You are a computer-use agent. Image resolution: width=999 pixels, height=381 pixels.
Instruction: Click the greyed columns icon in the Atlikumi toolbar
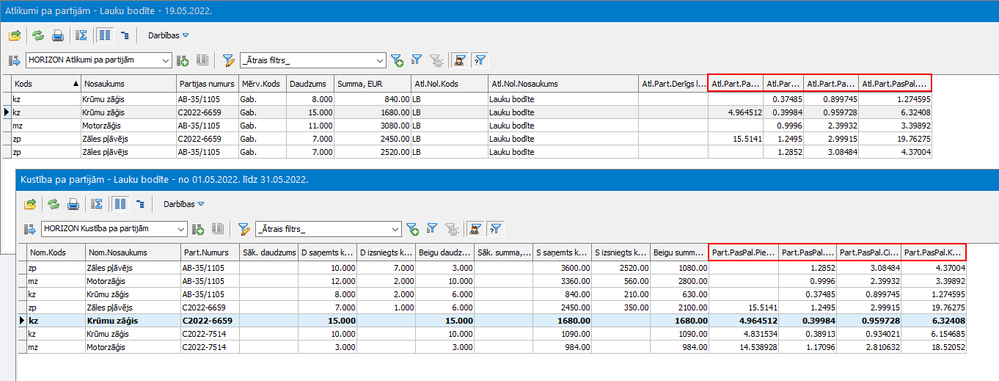[202, 61]
